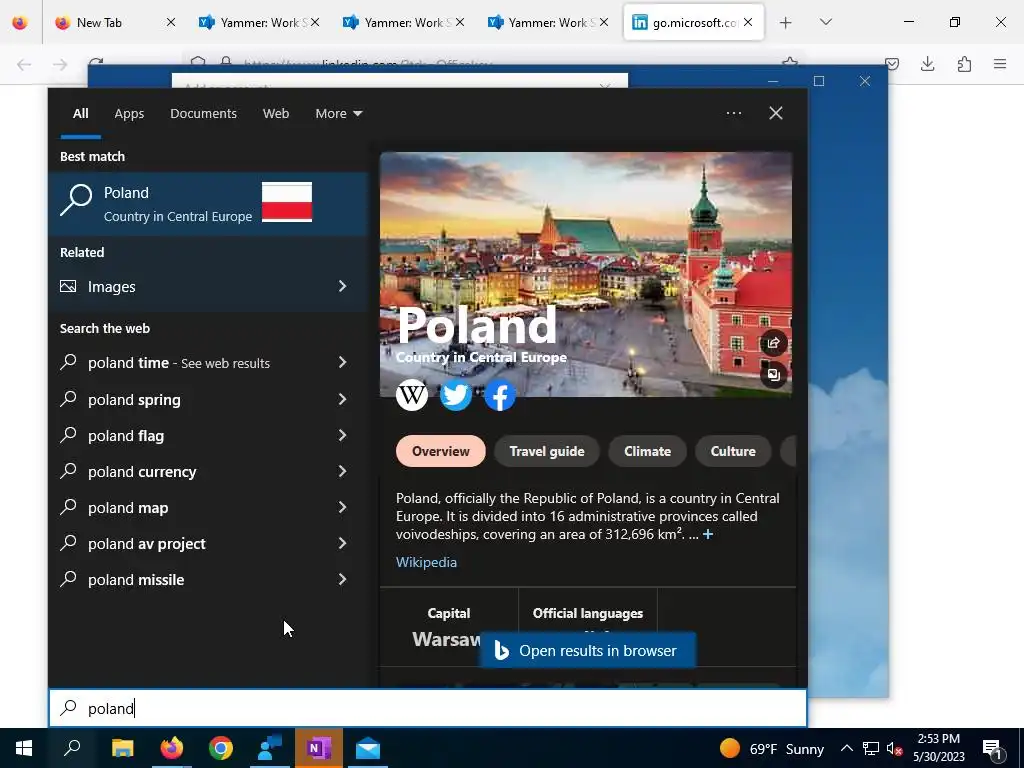Switch to the All search tab
This screenshot has width=1024, height=768.
point(80,113)
